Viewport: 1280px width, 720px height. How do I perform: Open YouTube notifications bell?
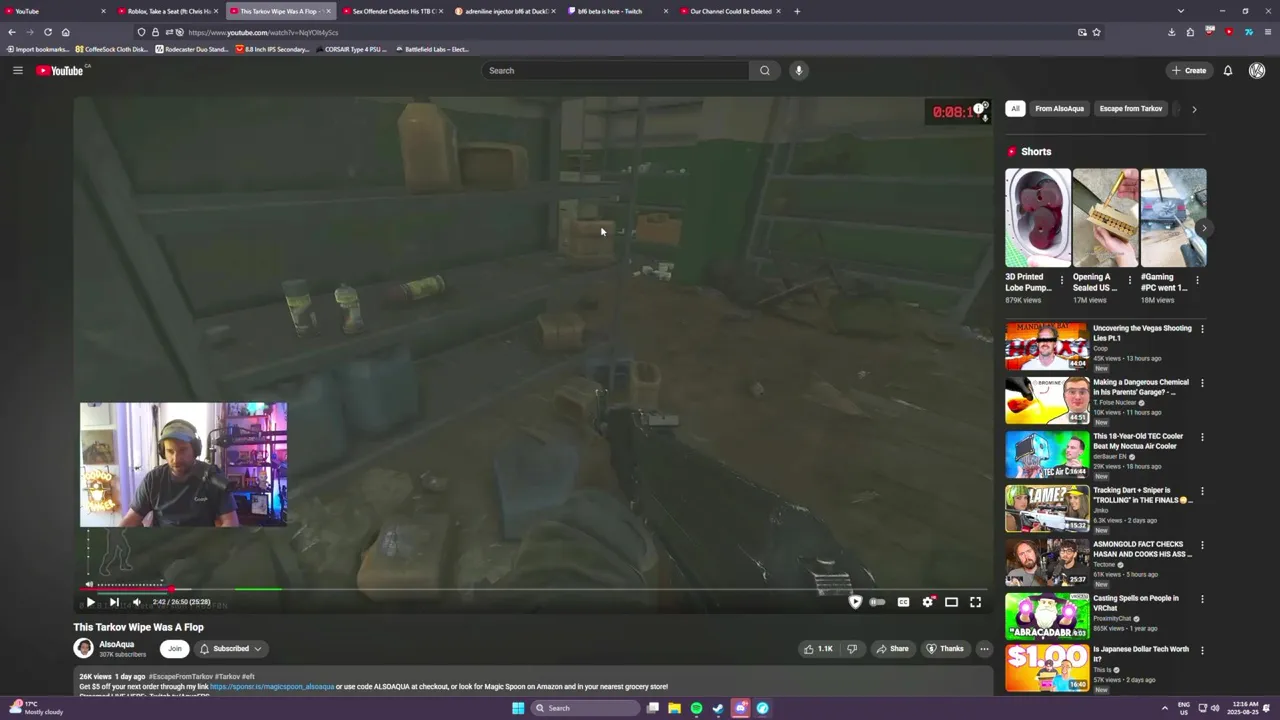(1228, 70)
